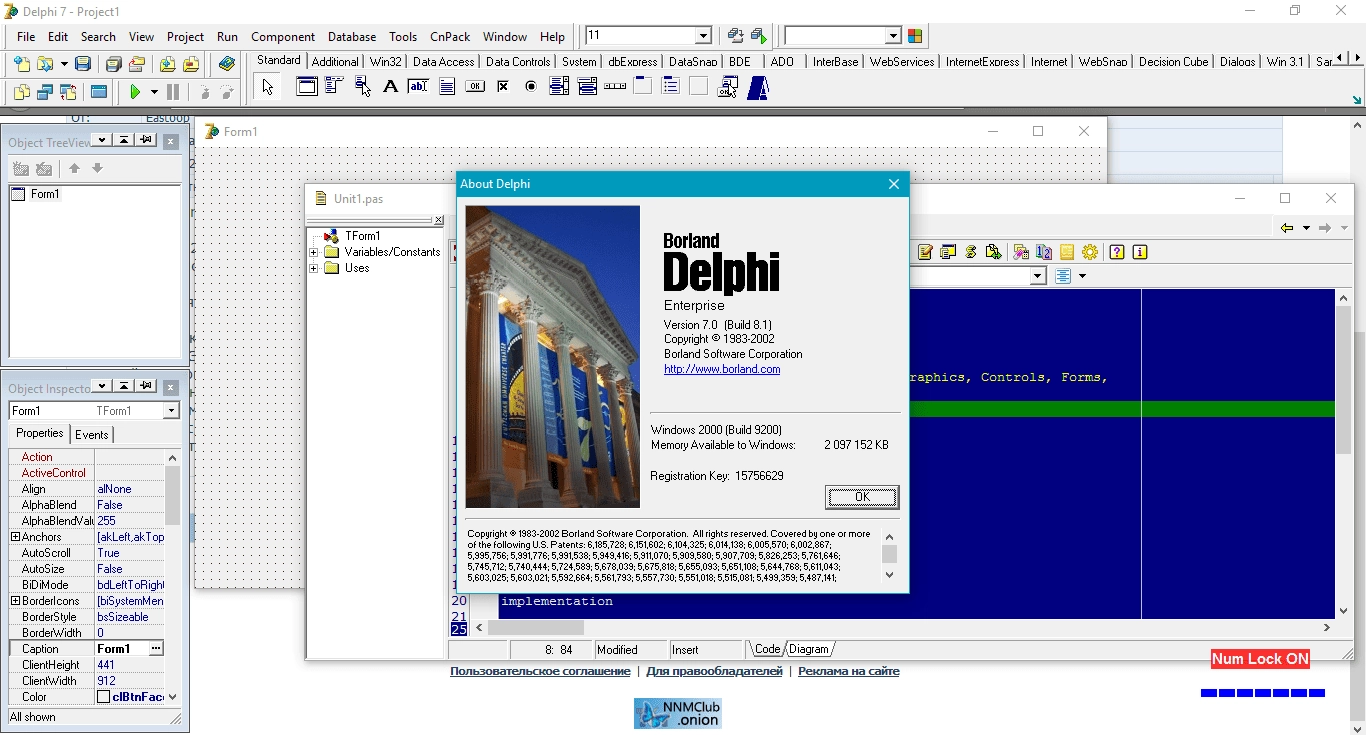Open the http://www.borland.com link
The image size is (1366, 735).
click(x=722, y=369)
